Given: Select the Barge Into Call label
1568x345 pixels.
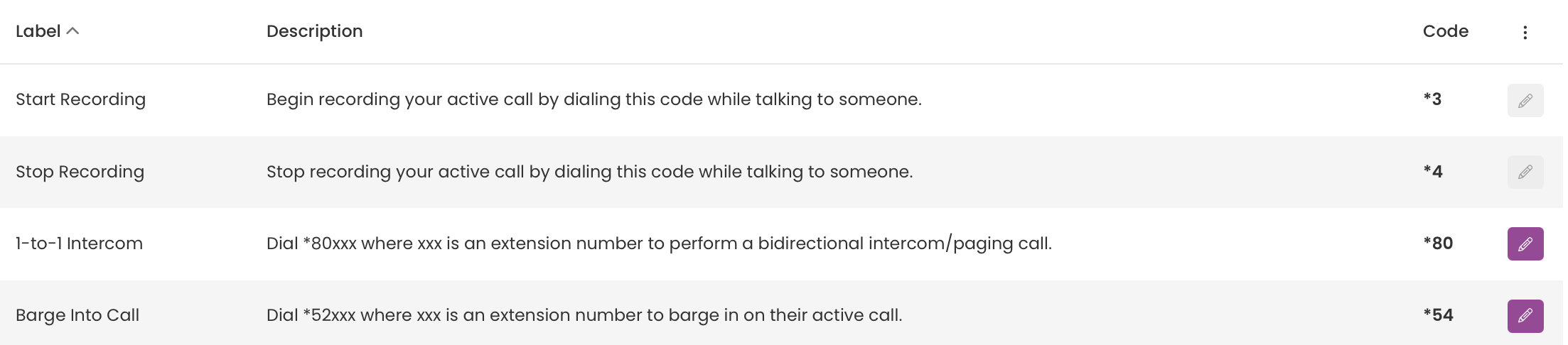Looking at the screenshot, I should [77, 315].
